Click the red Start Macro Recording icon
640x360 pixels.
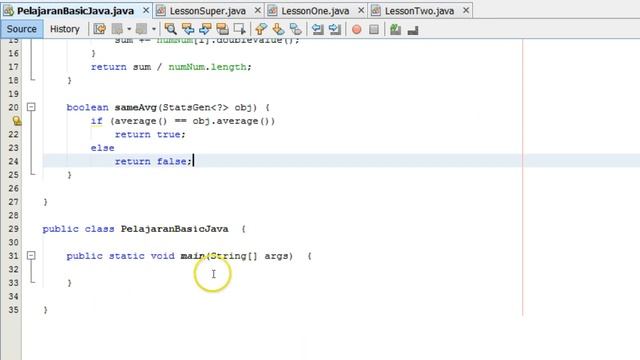[356, 29]
